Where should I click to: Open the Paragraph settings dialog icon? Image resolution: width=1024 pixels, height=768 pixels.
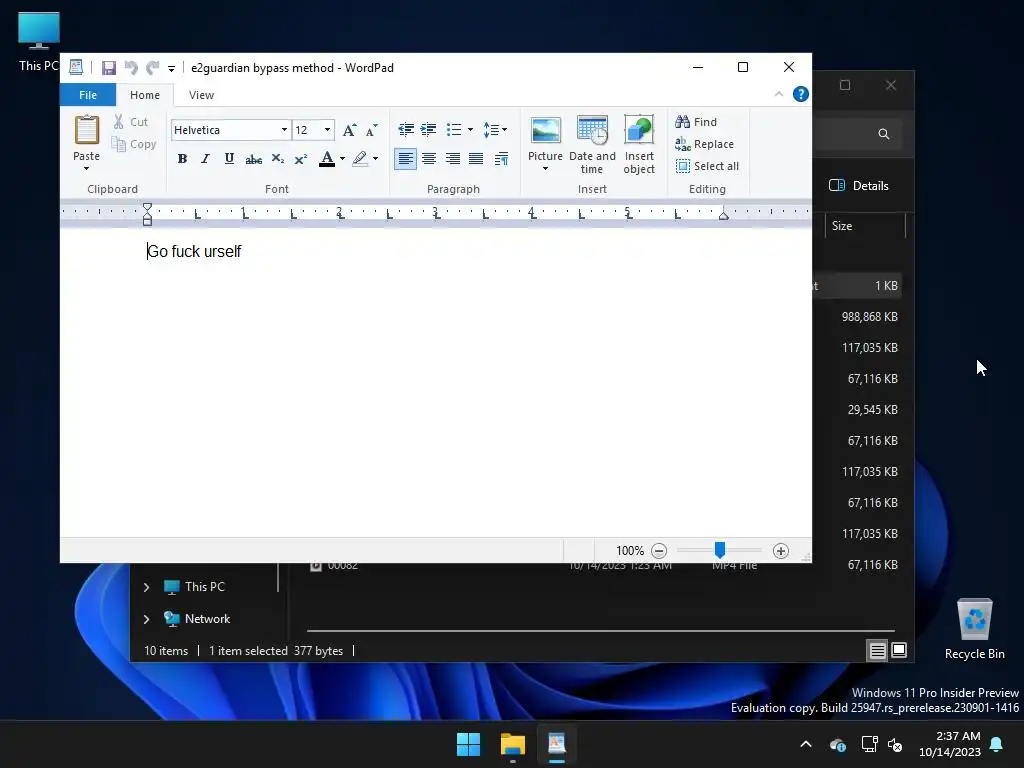(x=502, y=159)
